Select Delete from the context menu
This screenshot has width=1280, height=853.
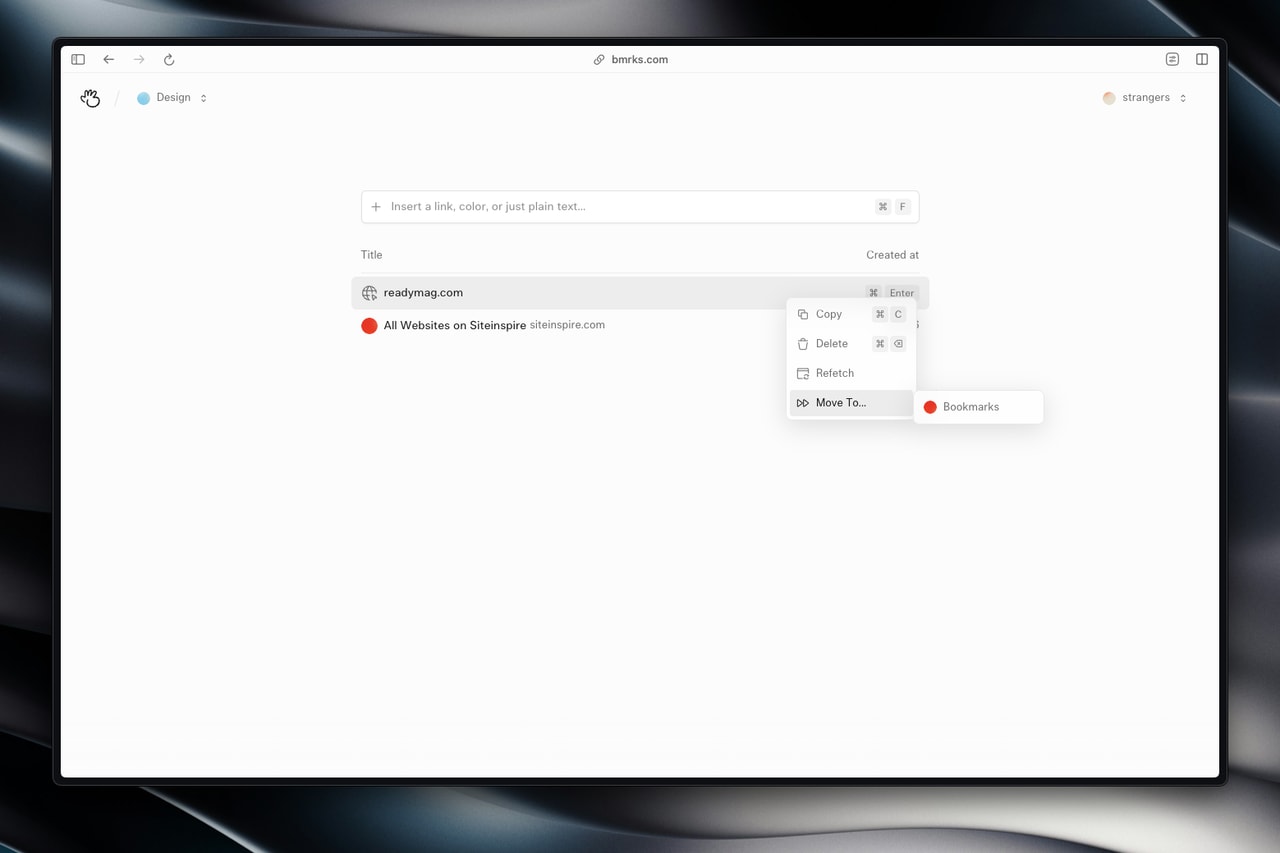click(832, 343)
